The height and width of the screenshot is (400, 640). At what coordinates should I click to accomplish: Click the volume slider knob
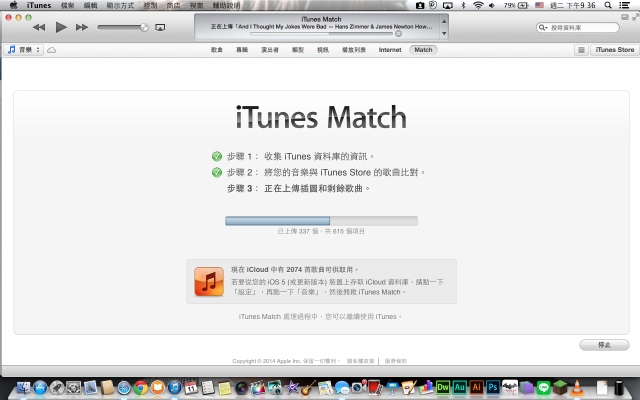point(144,27)
